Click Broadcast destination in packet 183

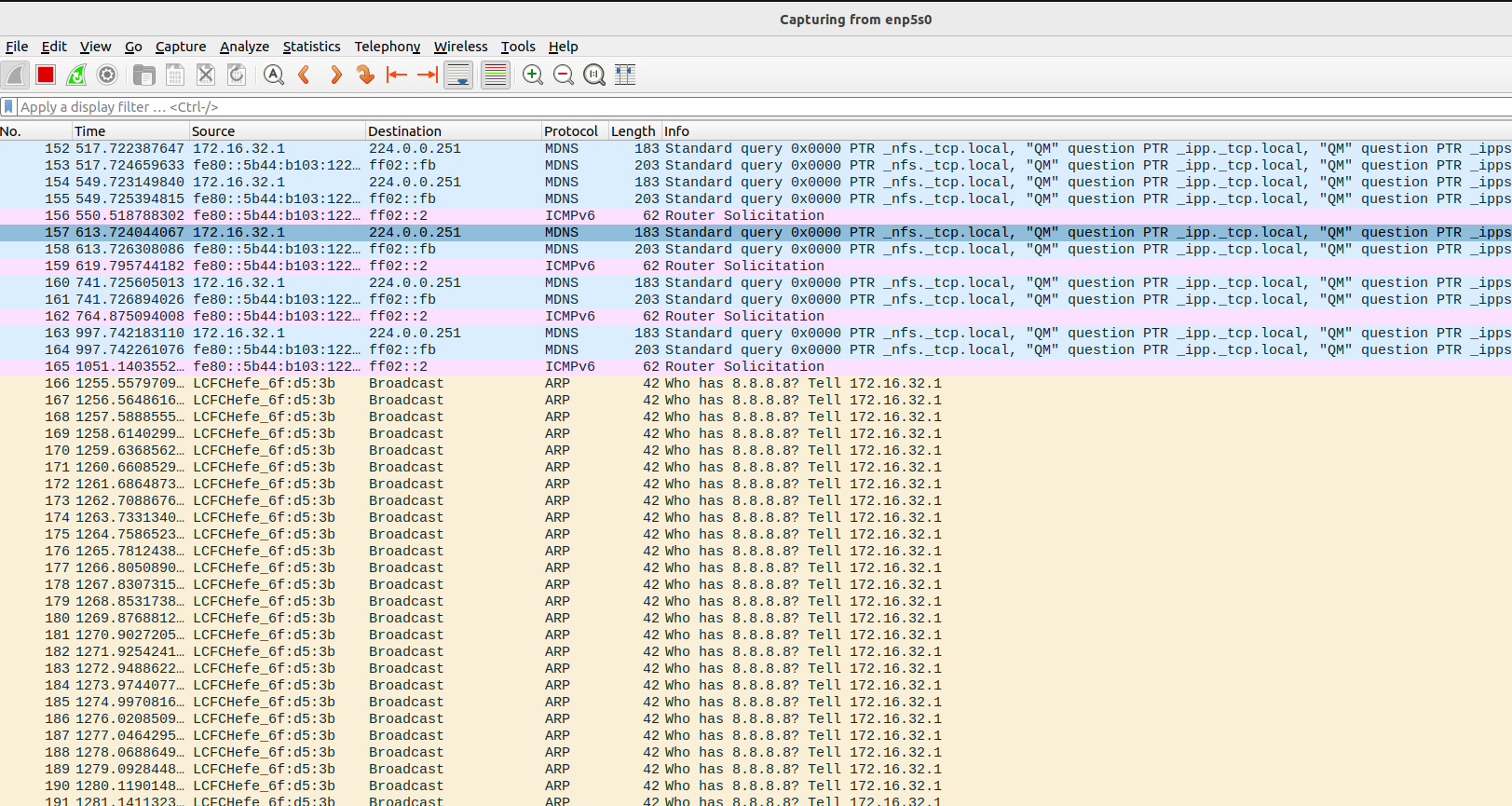406,668
